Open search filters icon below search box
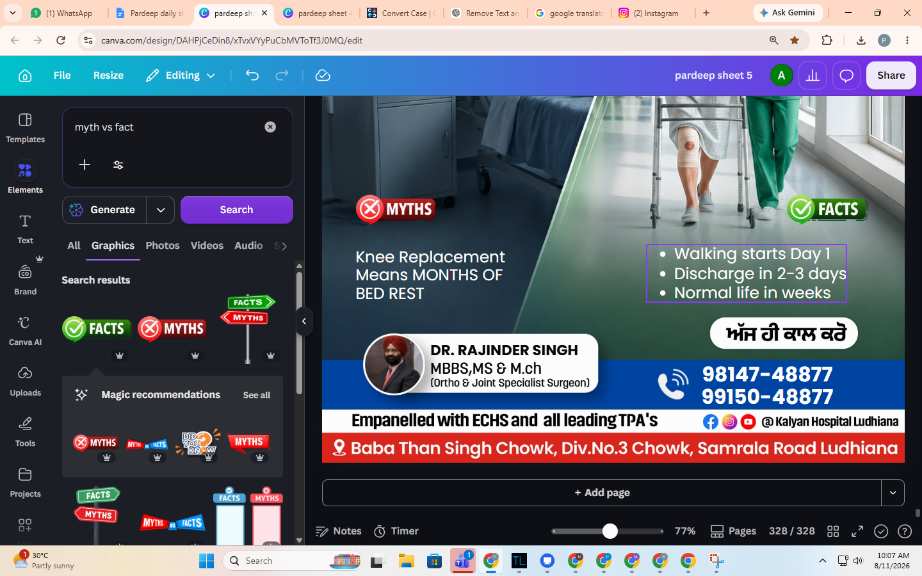This screenshot has height=576, width=922. click(x=118, y=165)
